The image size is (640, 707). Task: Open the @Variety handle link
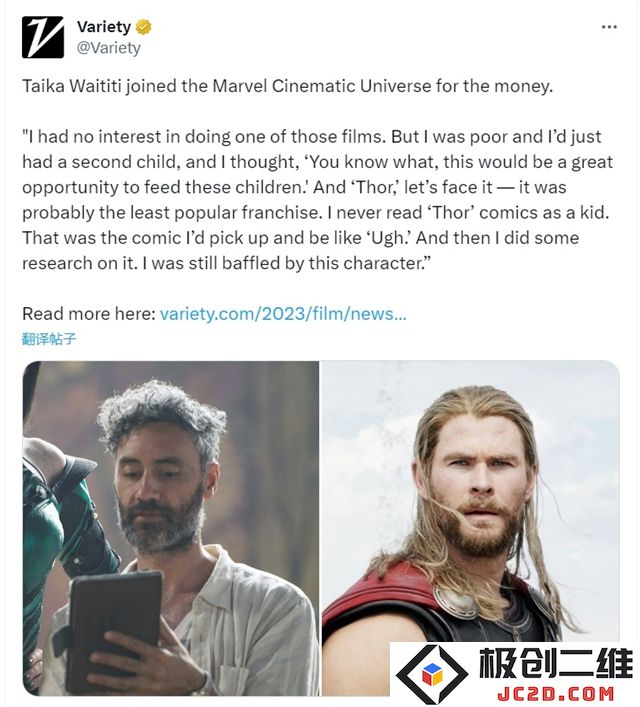click(x=109, y=48)
